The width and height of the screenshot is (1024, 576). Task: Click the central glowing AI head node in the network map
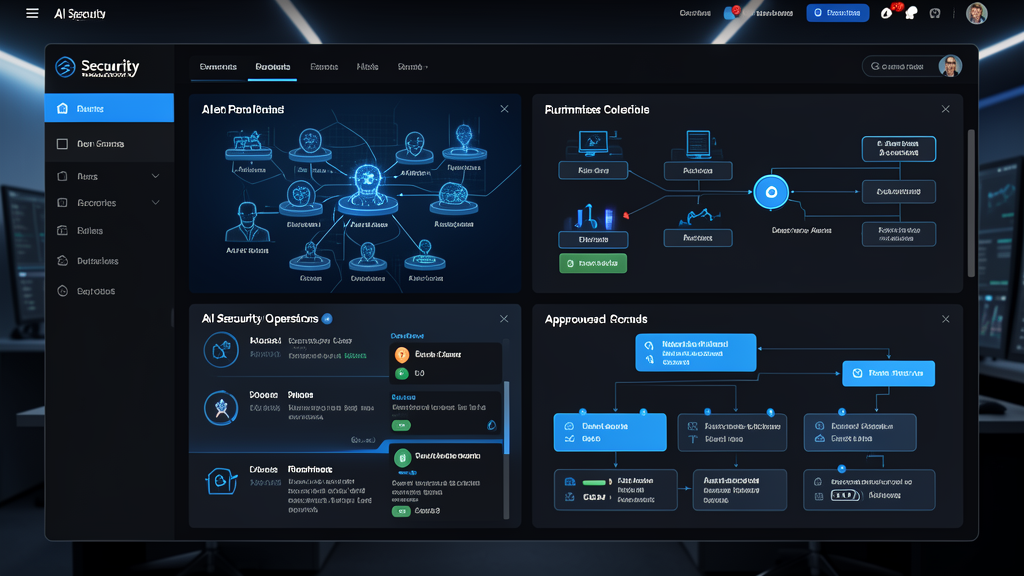(368, 186)
